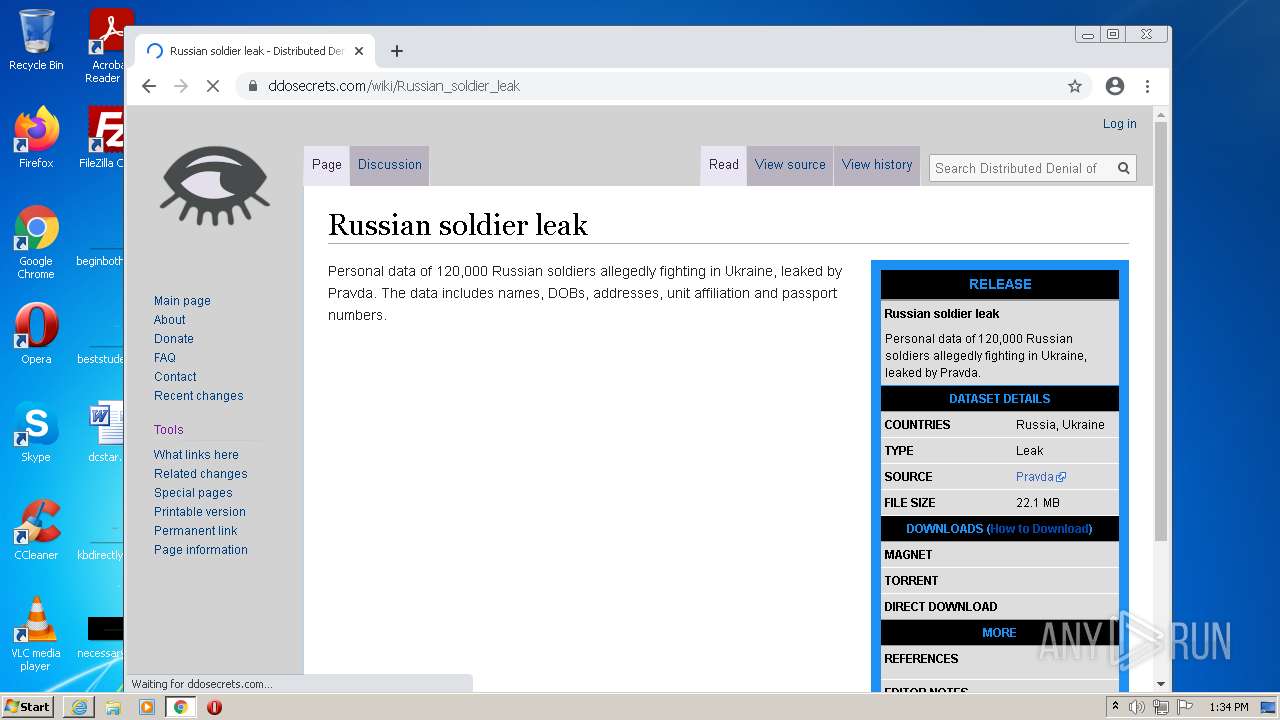Open Special pages link
The image size is (1280, 720).
193,493
